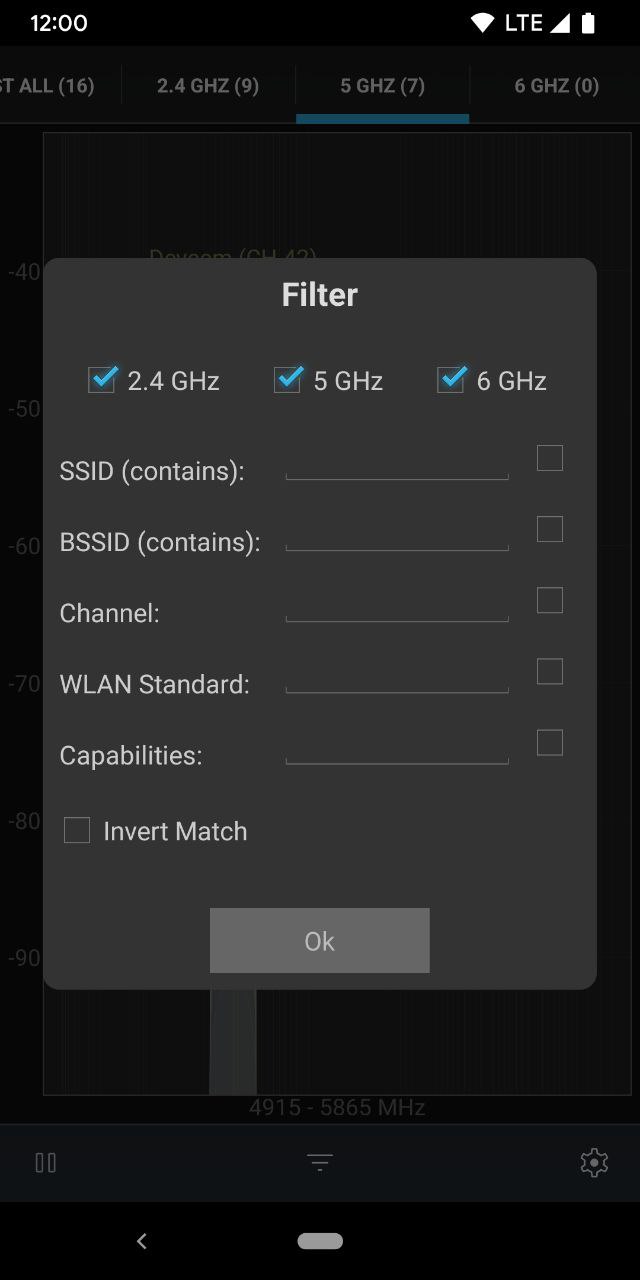The height and width of the screenshot is (1280, 640).
Task: Uncheck the 2.4 GHz checkbox
Action: click(102, 380)
